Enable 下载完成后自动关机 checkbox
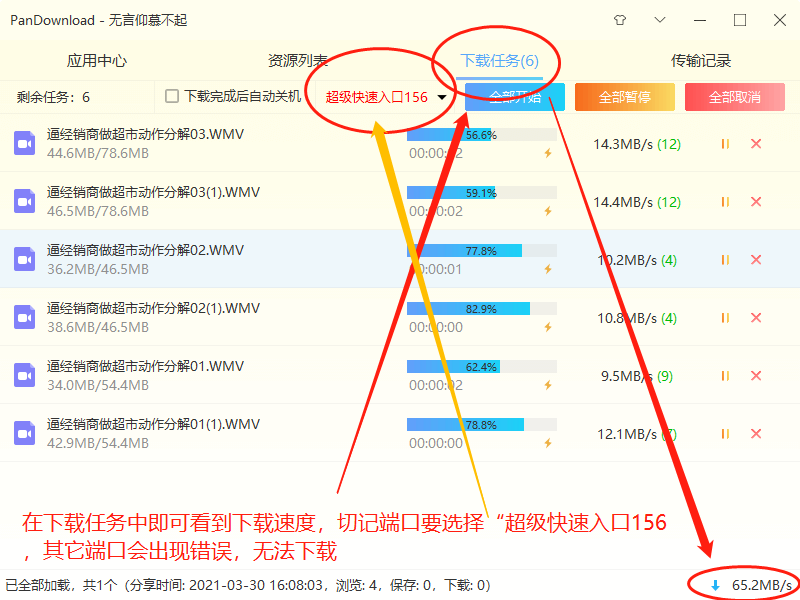Viewport: 800px width, 600px height. pyautogui.click(x=172, y=97)
